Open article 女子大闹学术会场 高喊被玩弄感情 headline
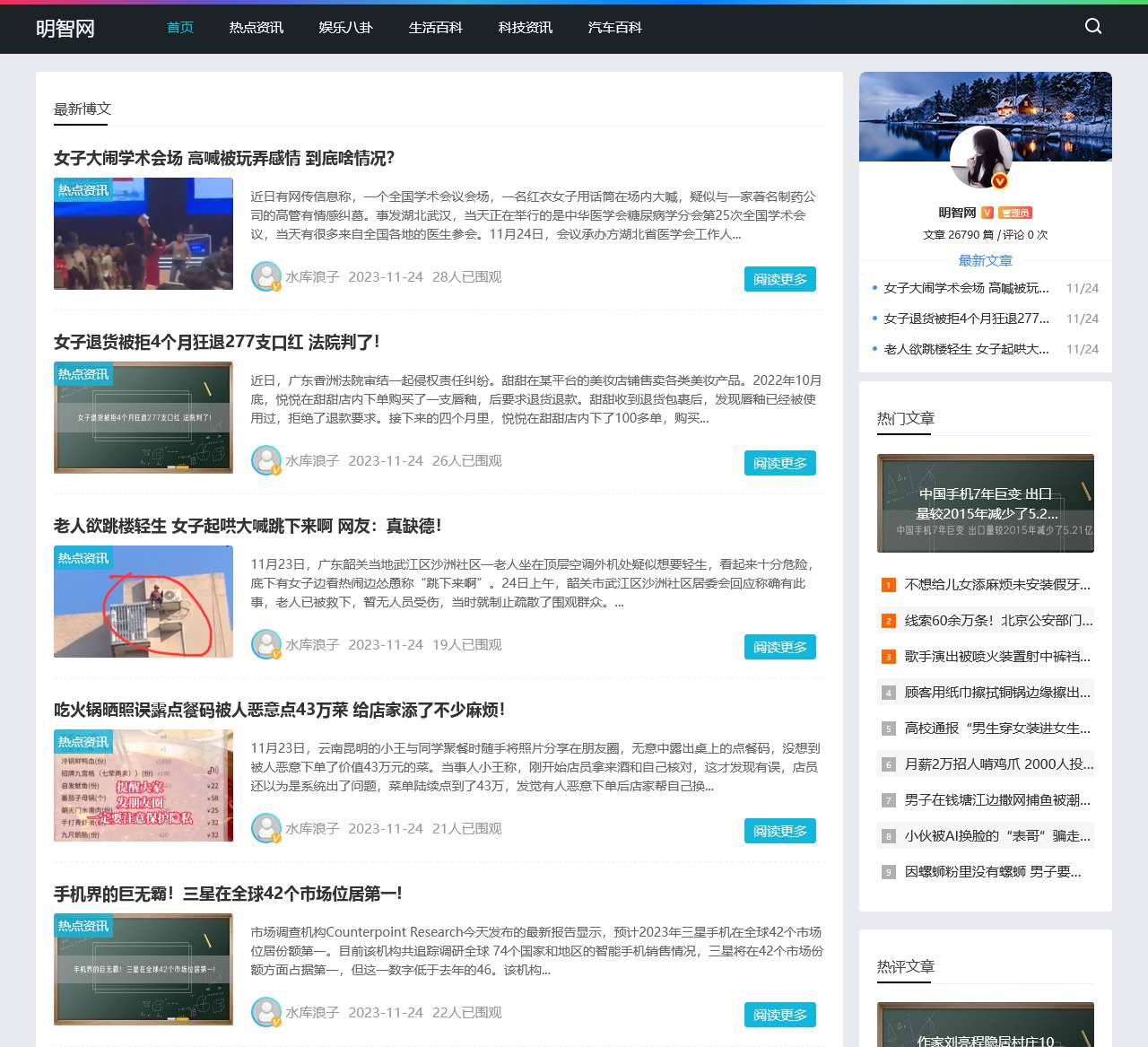1148x1047 pixels. coord(224,158)
